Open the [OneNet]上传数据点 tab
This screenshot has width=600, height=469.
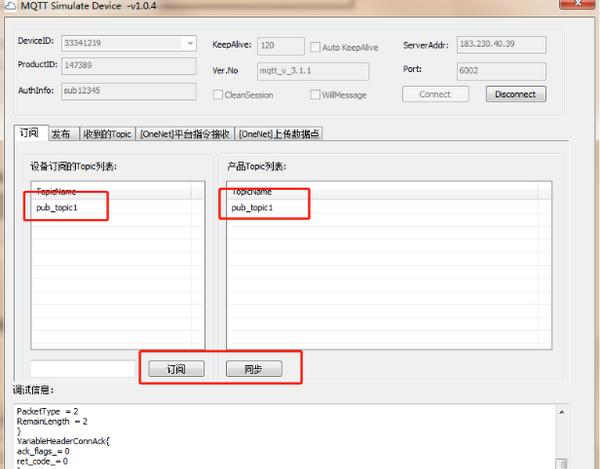[x=279, y=134]
